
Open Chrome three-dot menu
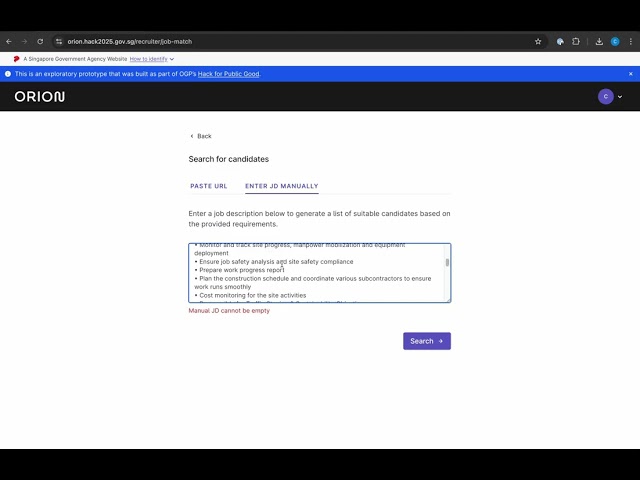(631, 42)
